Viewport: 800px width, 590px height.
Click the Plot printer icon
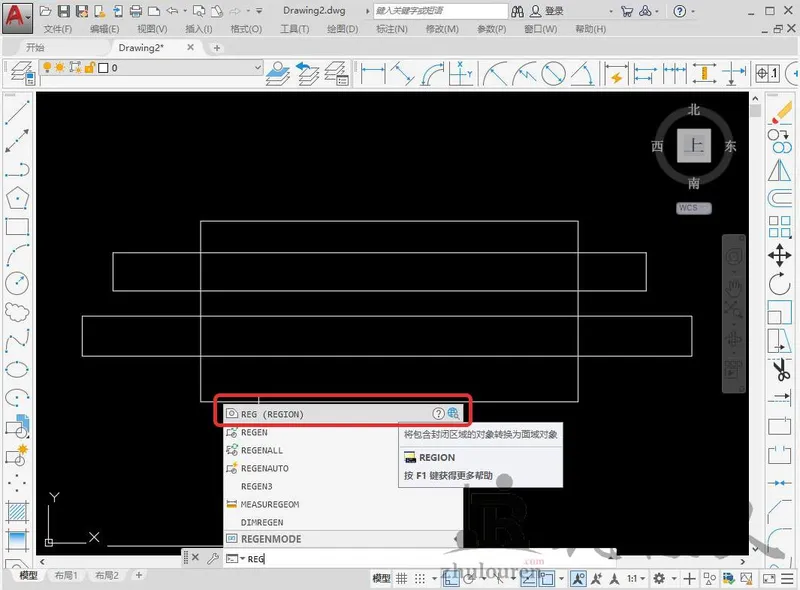(136, 11)
